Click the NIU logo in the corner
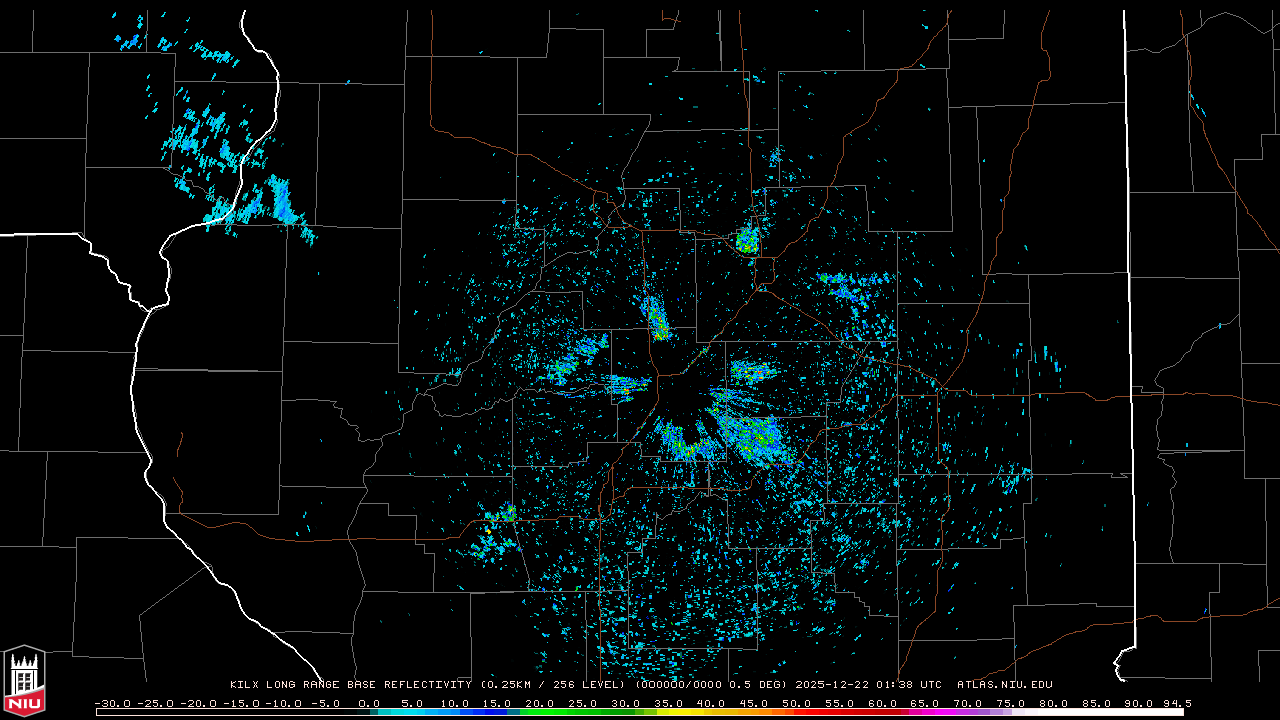Viewport: 1280px width, 720px height. click(x=24, y=680)
